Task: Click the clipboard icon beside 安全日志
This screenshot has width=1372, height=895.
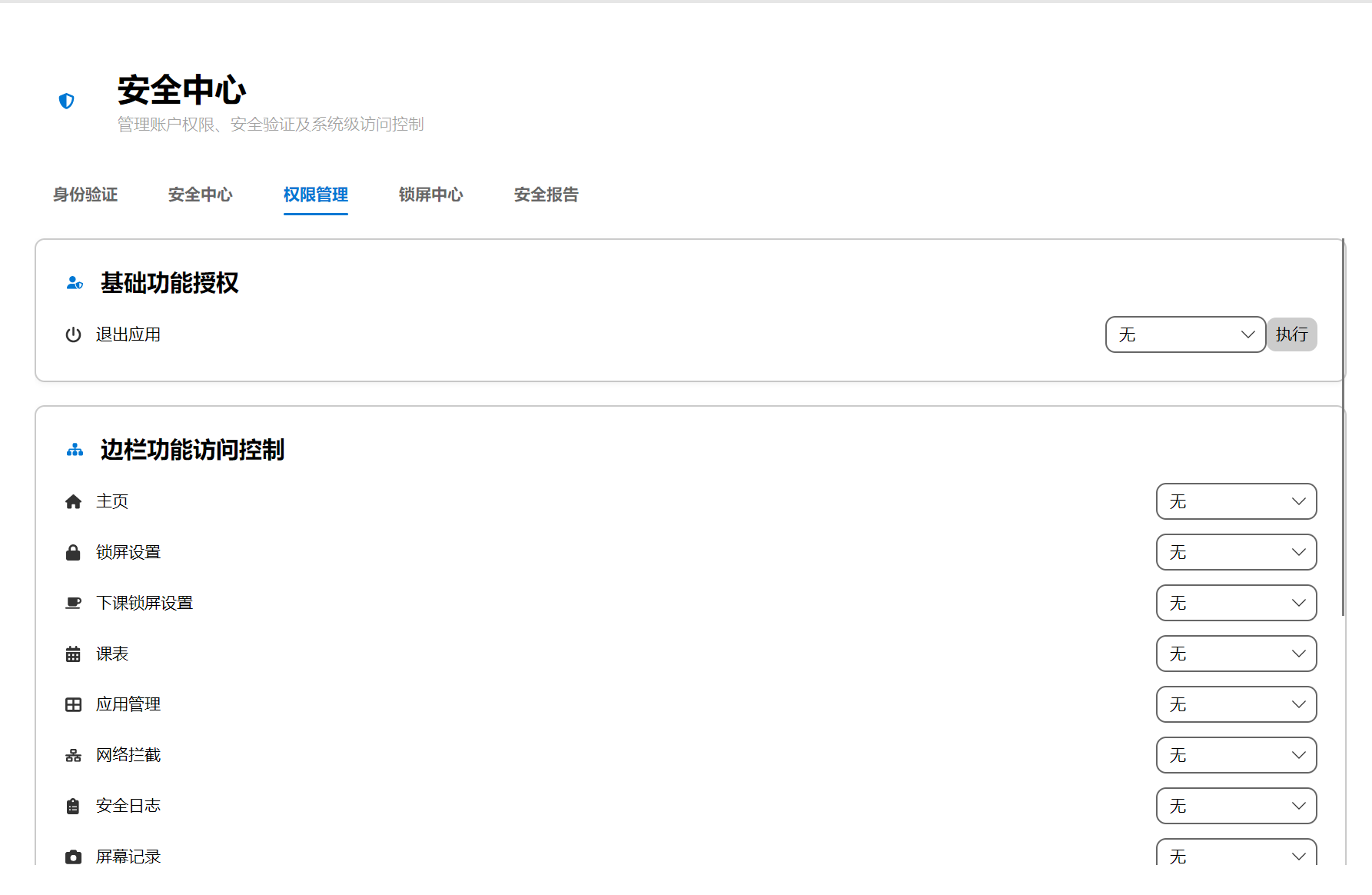Action: click(73, 805)
